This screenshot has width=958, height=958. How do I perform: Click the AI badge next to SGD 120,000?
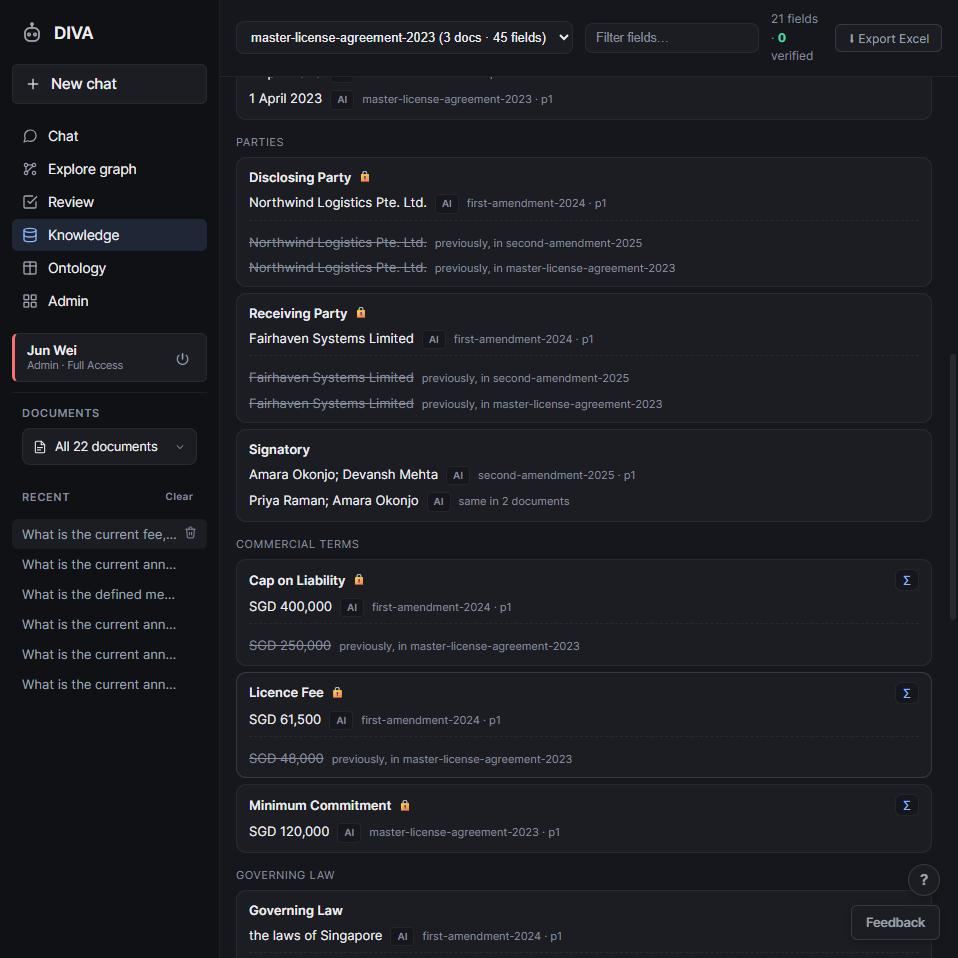pos(349,832)
